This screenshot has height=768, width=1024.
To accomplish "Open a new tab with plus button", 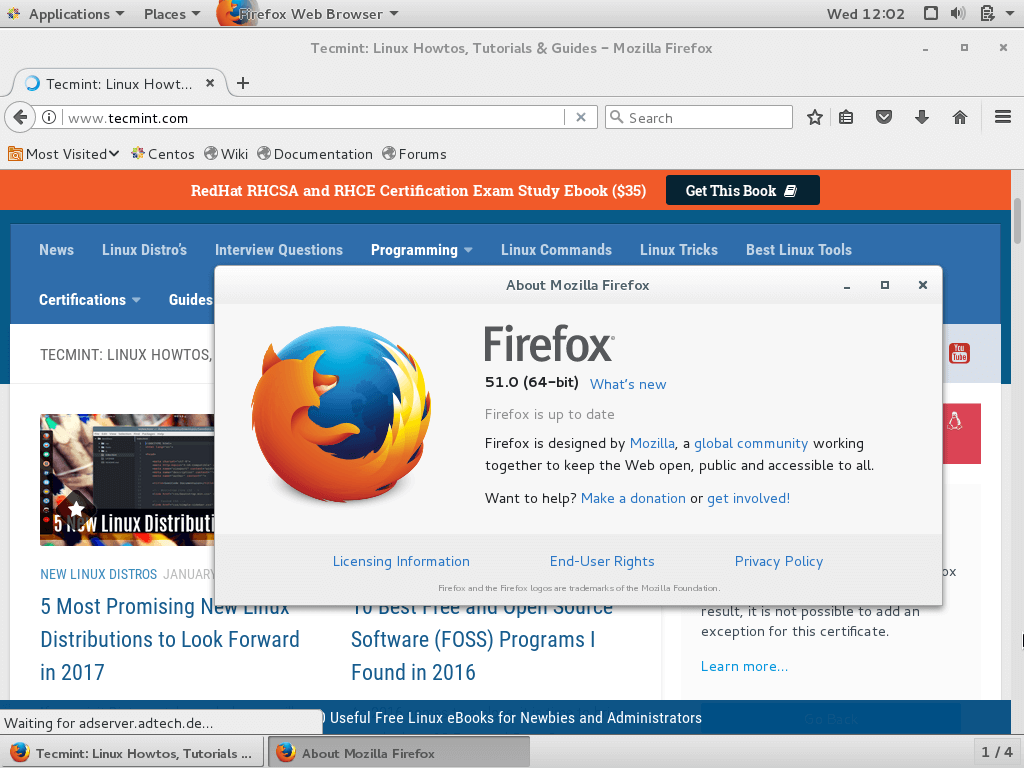I will point(243,83).
